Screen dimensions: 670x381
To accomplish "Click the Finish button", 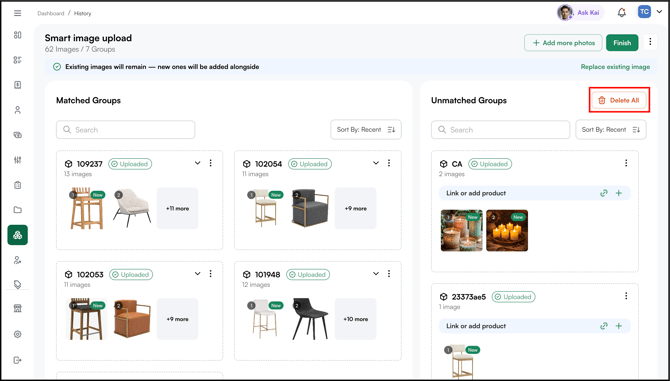I will 622,43.
